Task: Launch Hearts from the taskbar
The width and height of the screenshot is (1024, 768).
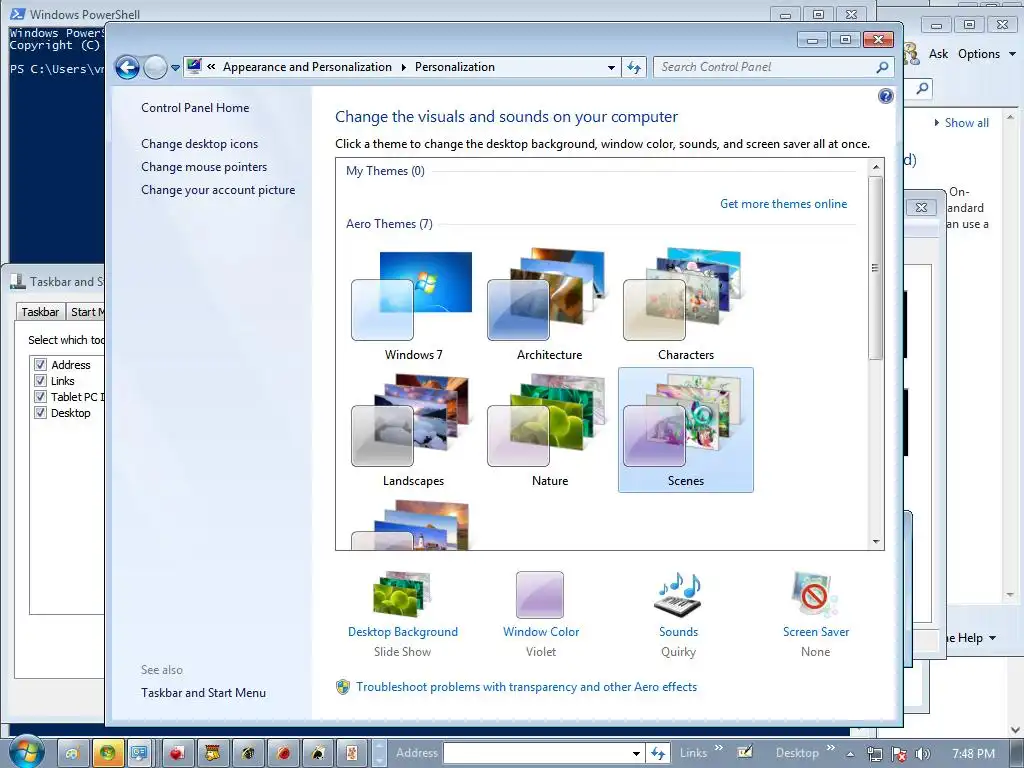Action: (176, 753)
